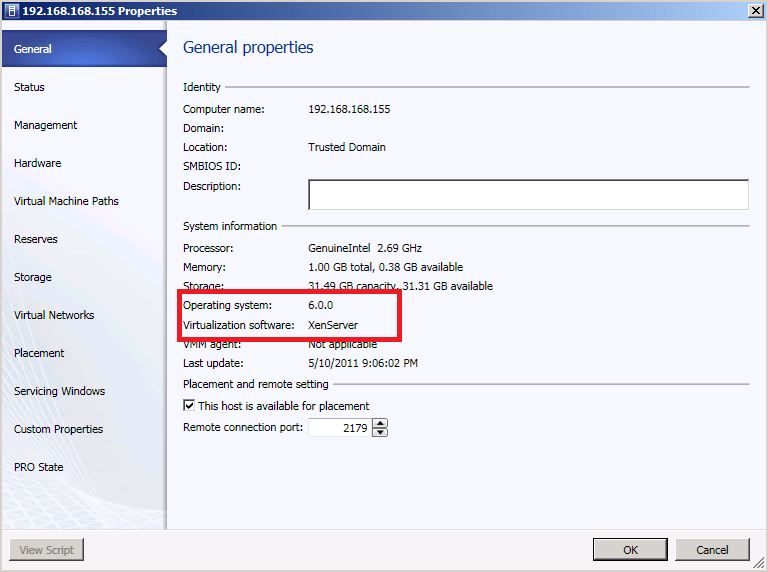Image resolution: width=768 pixels, height=572 pixels.
Task: Click the title bar window icon
Action: [x=12, y=11]
